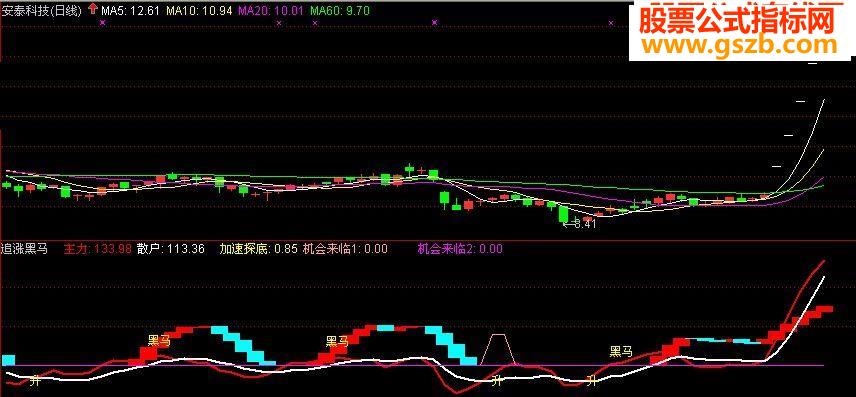Select the 安泰科技(日线) chart title

[42, 9]
